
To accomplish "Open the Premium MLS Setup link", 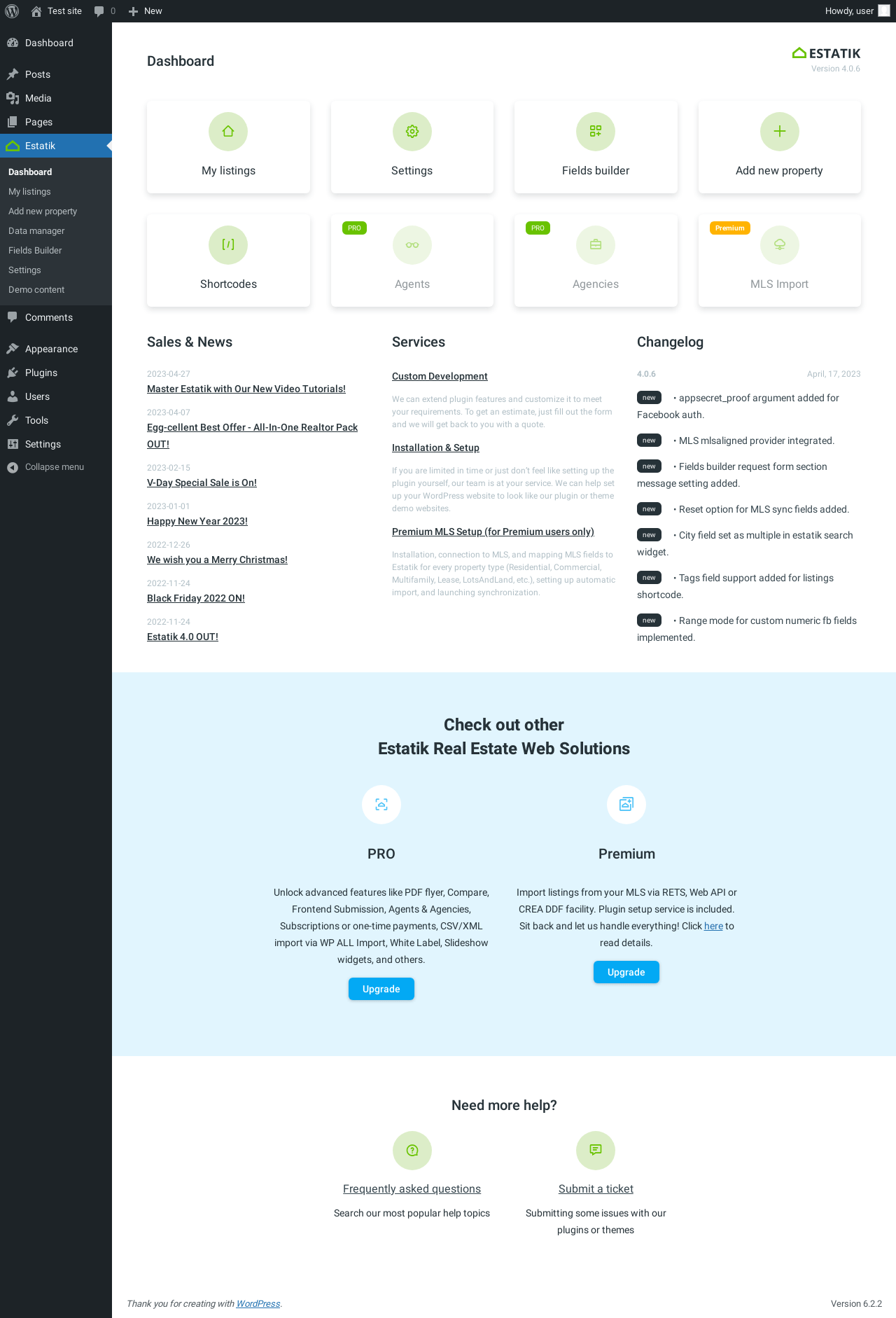I will (493, 532).
